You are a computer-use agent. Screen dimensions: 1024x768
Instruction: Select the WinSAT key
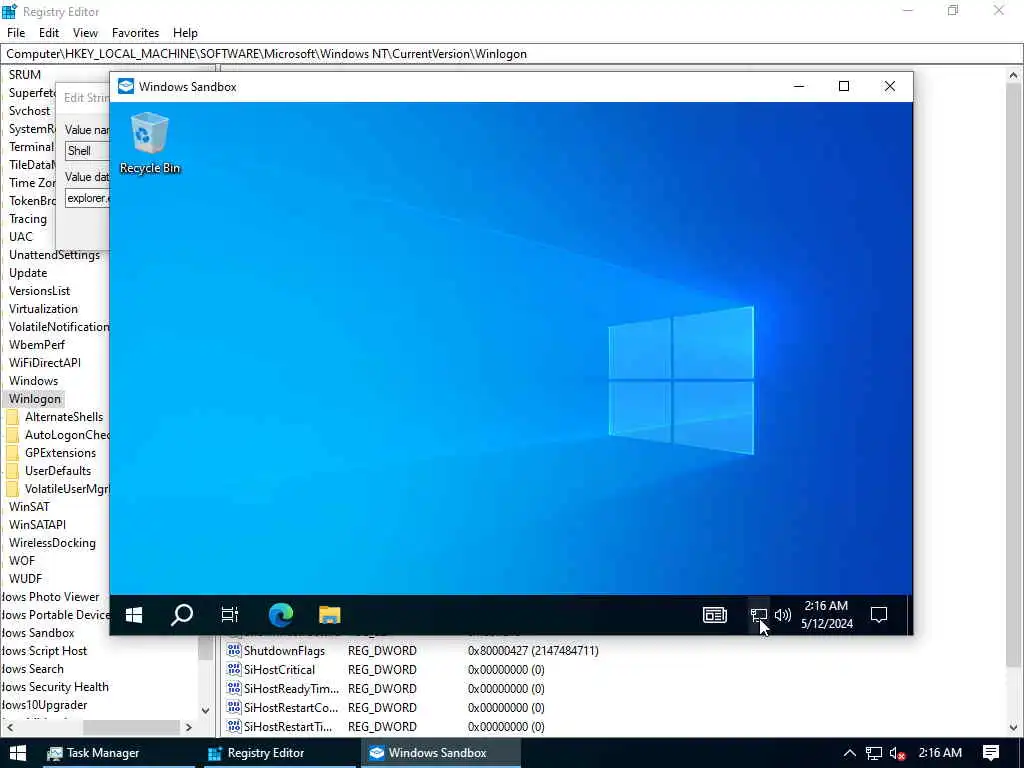pyautogui.click(x=29, y=507)
